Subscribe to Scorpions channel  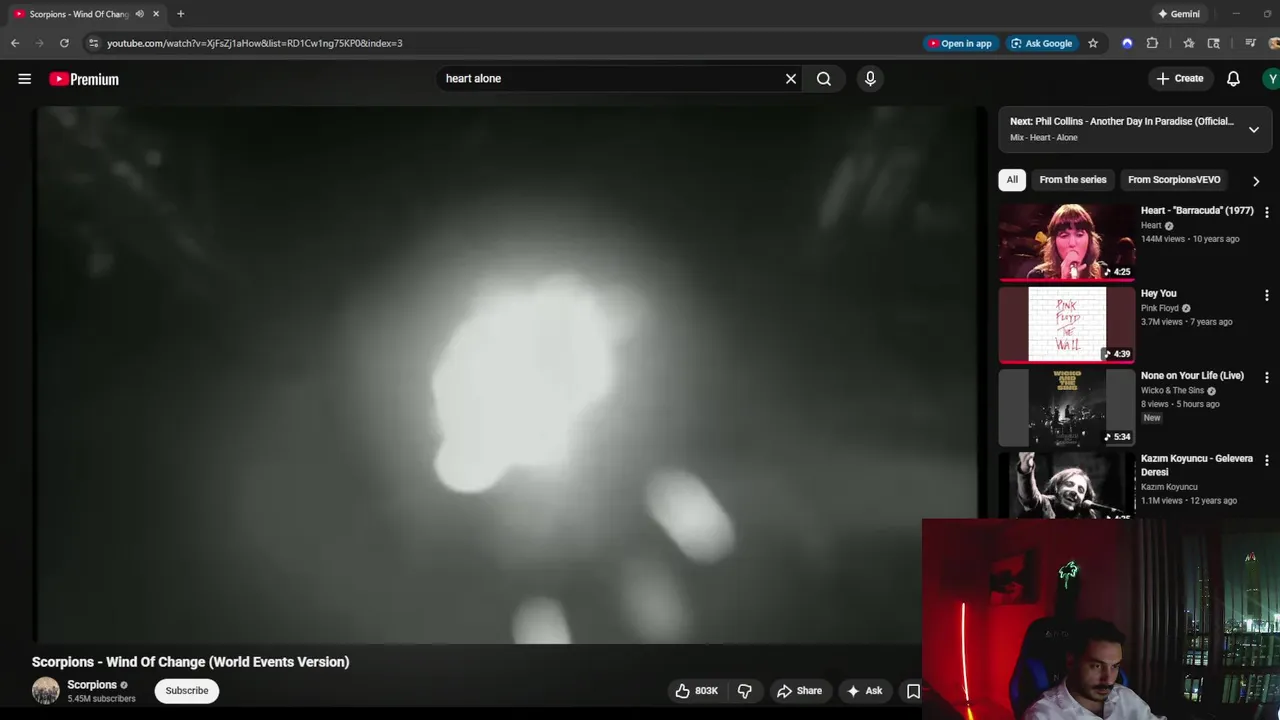tap(187, 691)
